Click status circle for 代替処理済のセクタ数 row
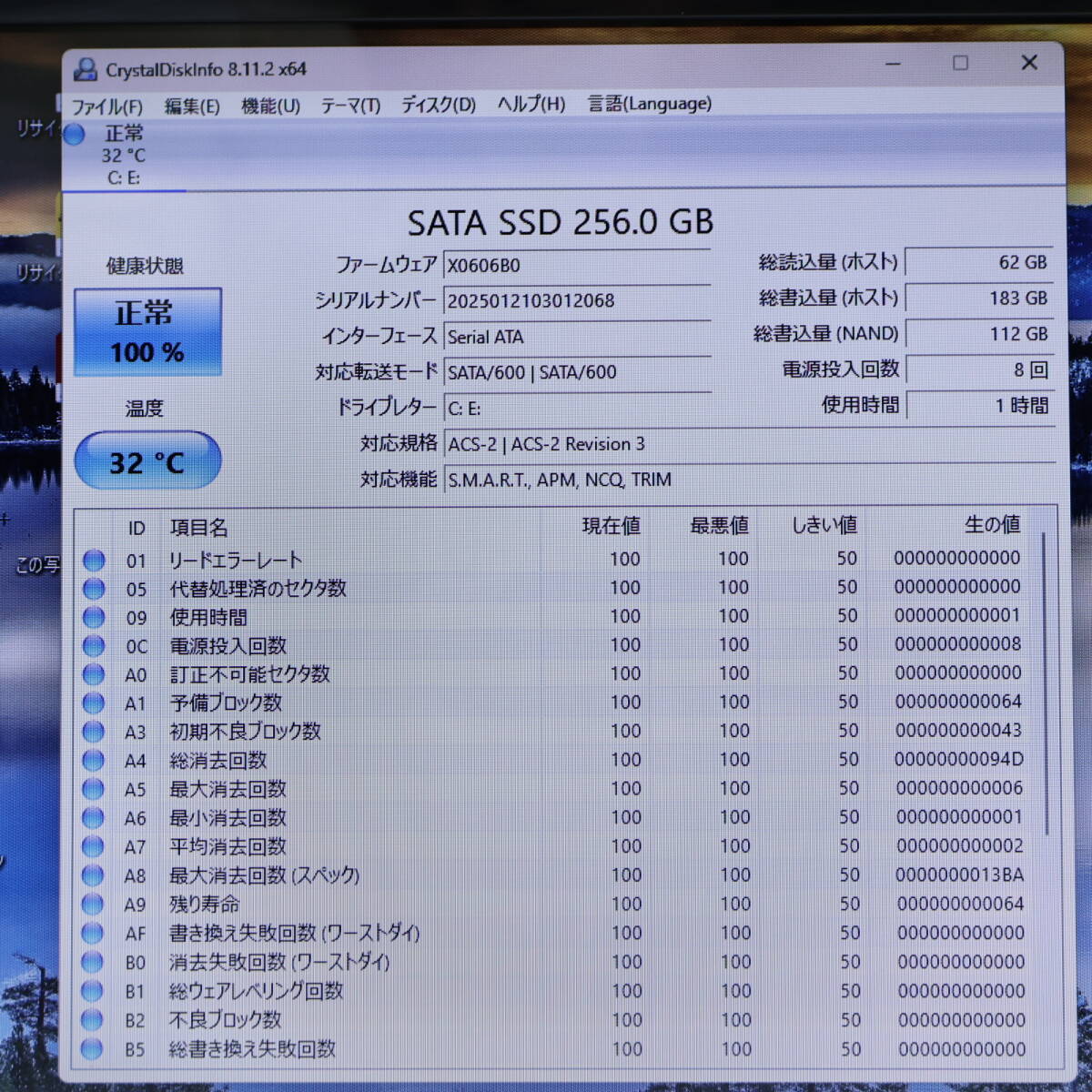This screenshot has height=1092, width=1092. click(94, 589)
